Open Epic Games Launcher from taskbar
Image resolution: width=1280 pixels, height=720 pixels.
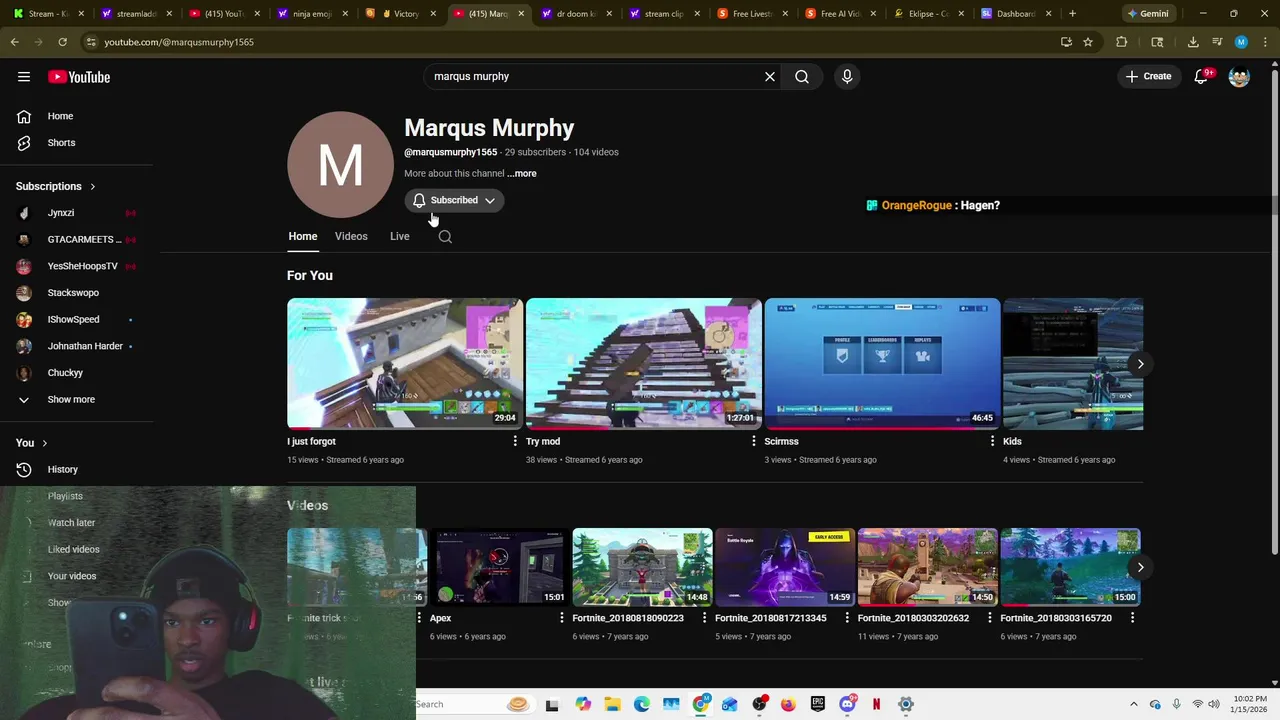pyautogui.click(x=817, y=704)
